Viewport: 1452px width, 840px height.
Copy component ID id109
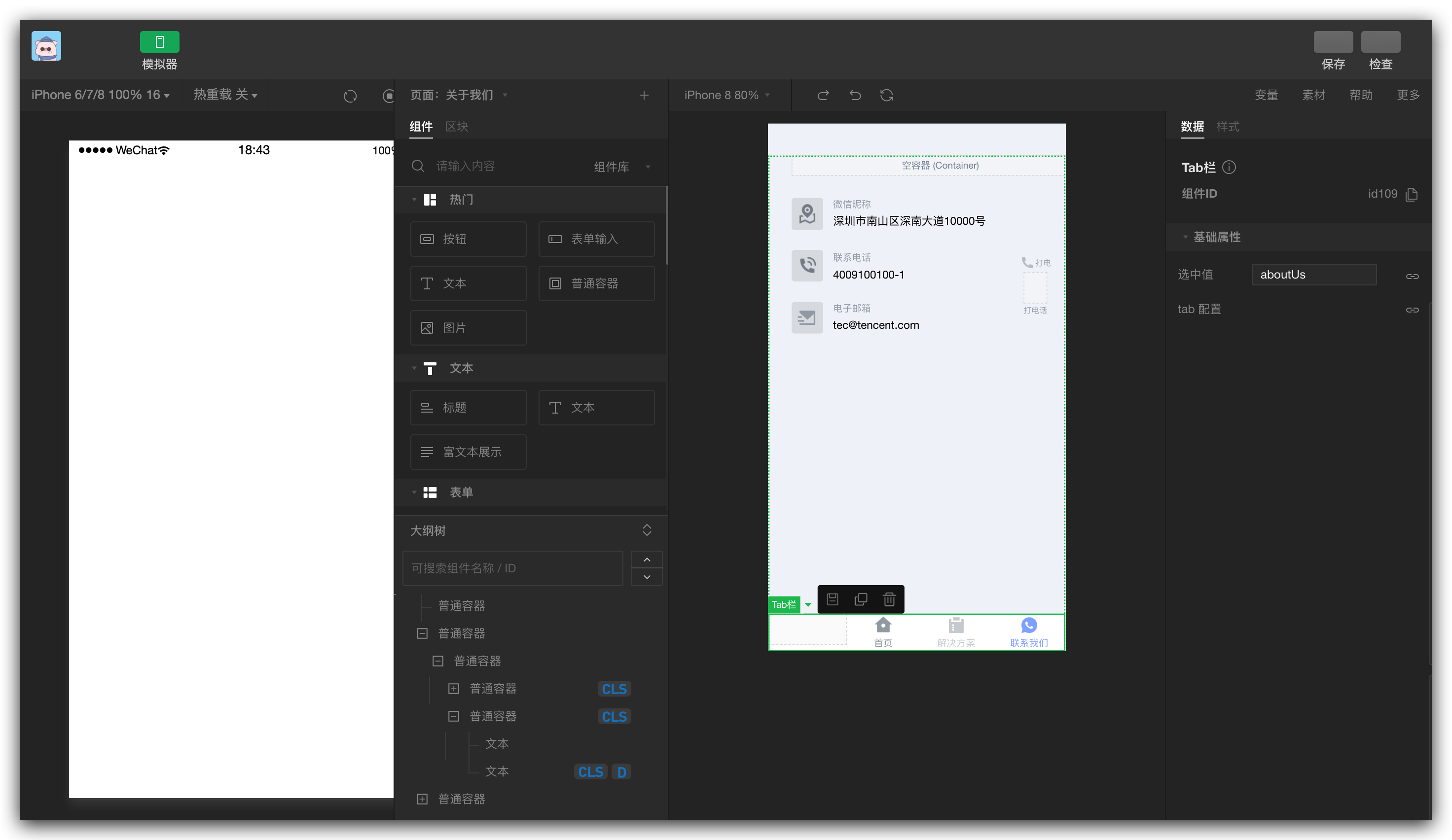1412,194
